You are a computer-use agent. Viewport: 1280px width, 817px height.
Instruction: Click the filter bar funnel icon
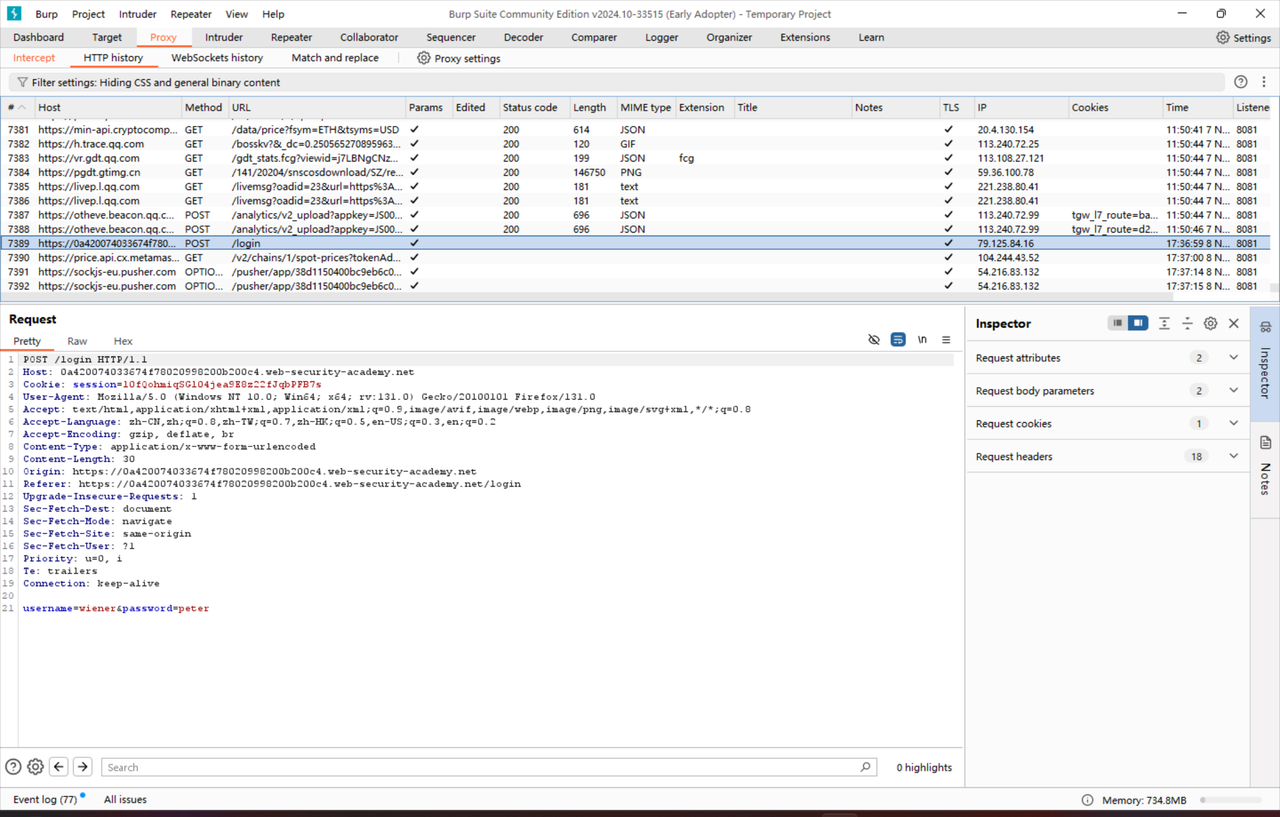pyautogui.click(x=20, y=81)
